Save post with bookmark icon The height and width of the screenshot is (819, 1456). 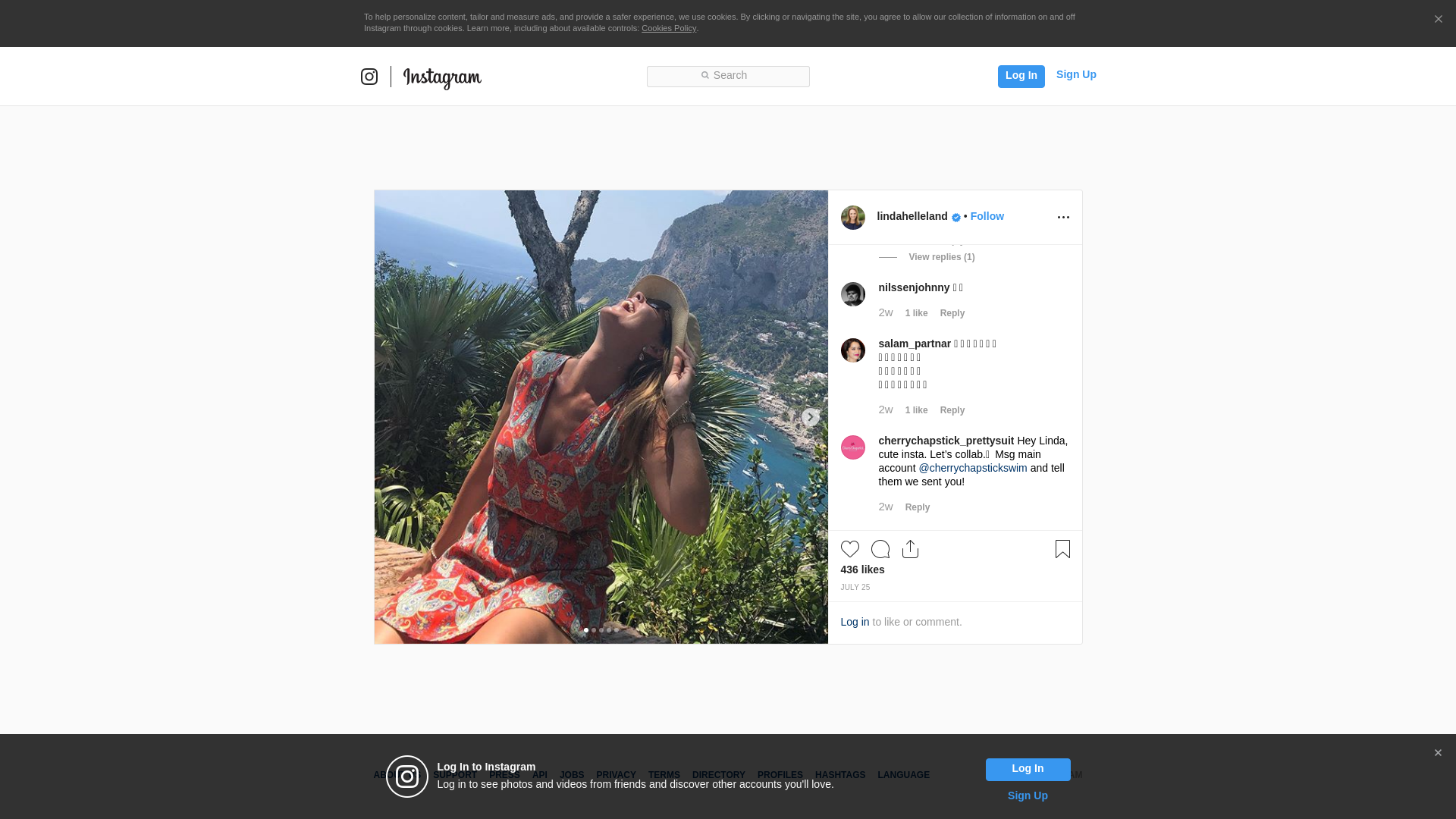pyautogui.click(x=1062, y=549)
